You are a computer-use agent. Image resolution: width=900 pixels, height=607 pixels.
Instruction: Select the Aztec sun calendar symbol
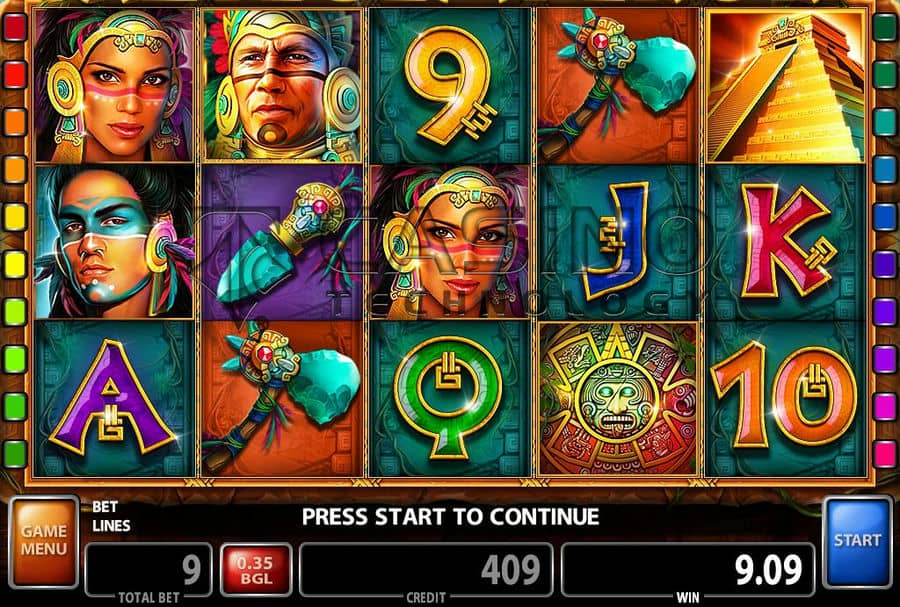618,399
